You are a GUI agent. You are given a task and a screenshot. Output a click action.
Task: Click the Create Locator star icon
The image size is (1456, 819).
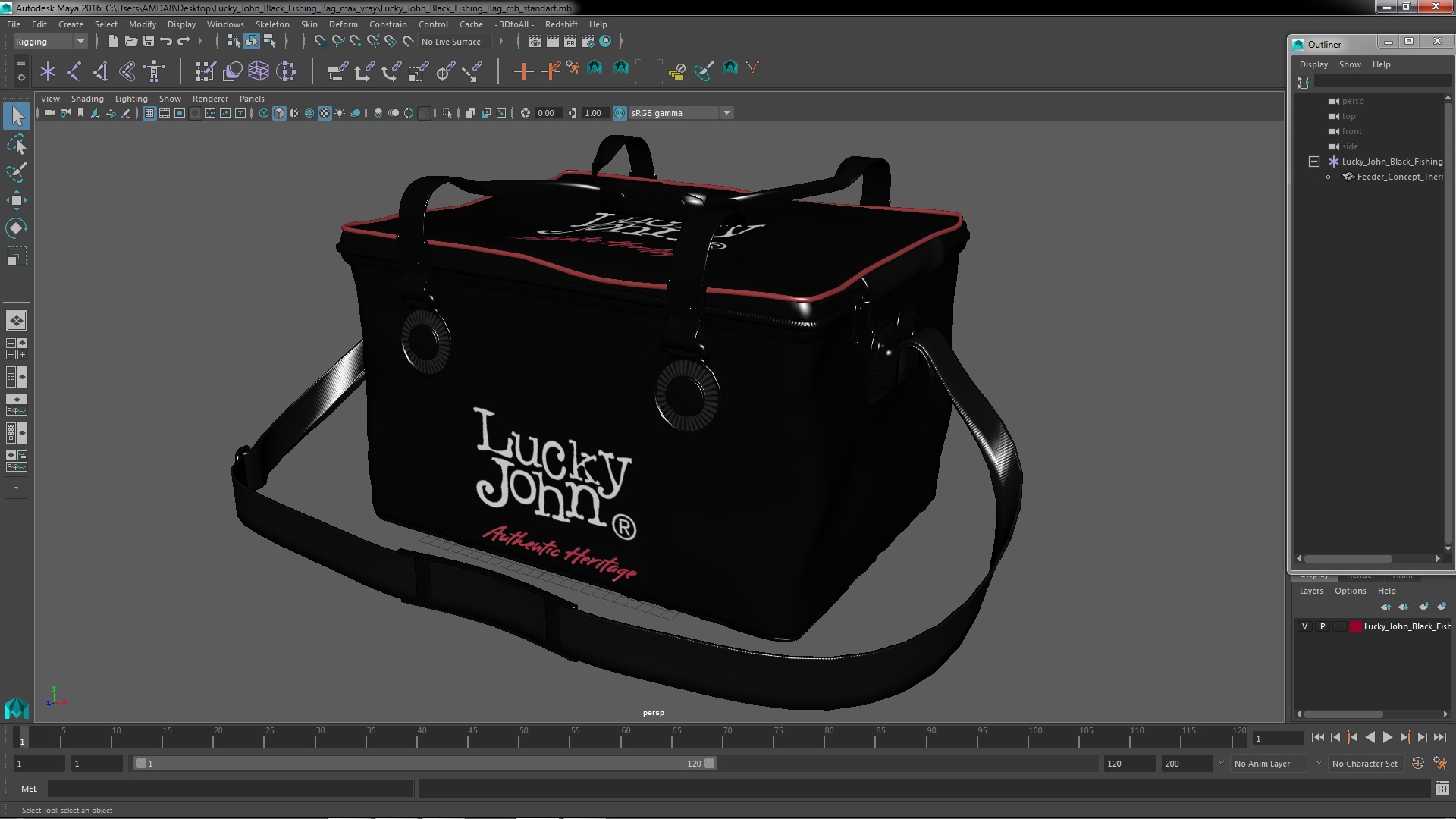[48, 71]
